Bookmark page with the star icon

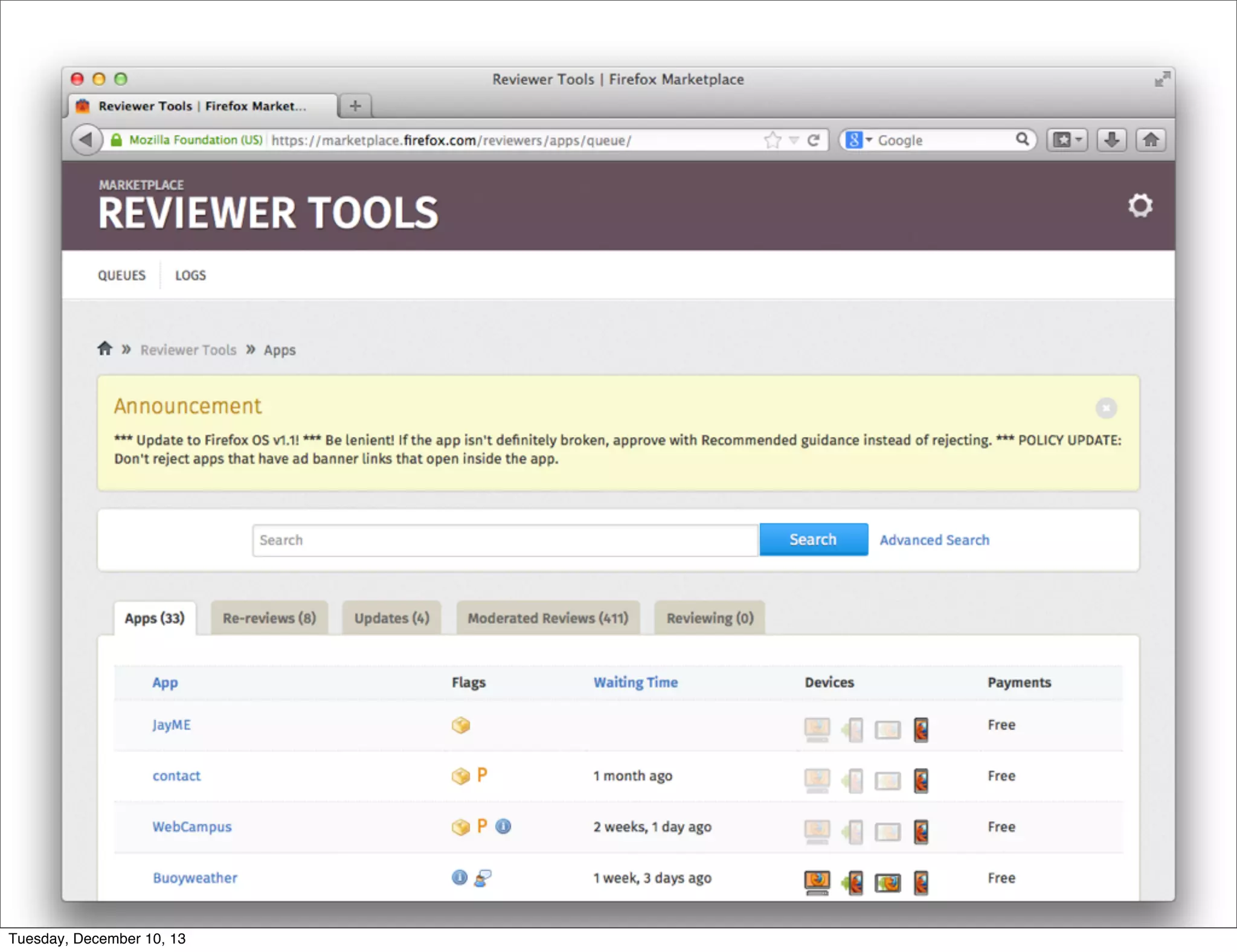(772, 140)
